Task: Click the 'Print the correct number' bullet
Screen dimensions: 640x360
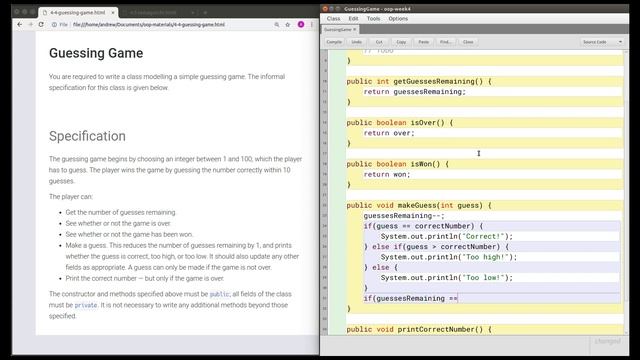Action: tap(144, 278)
